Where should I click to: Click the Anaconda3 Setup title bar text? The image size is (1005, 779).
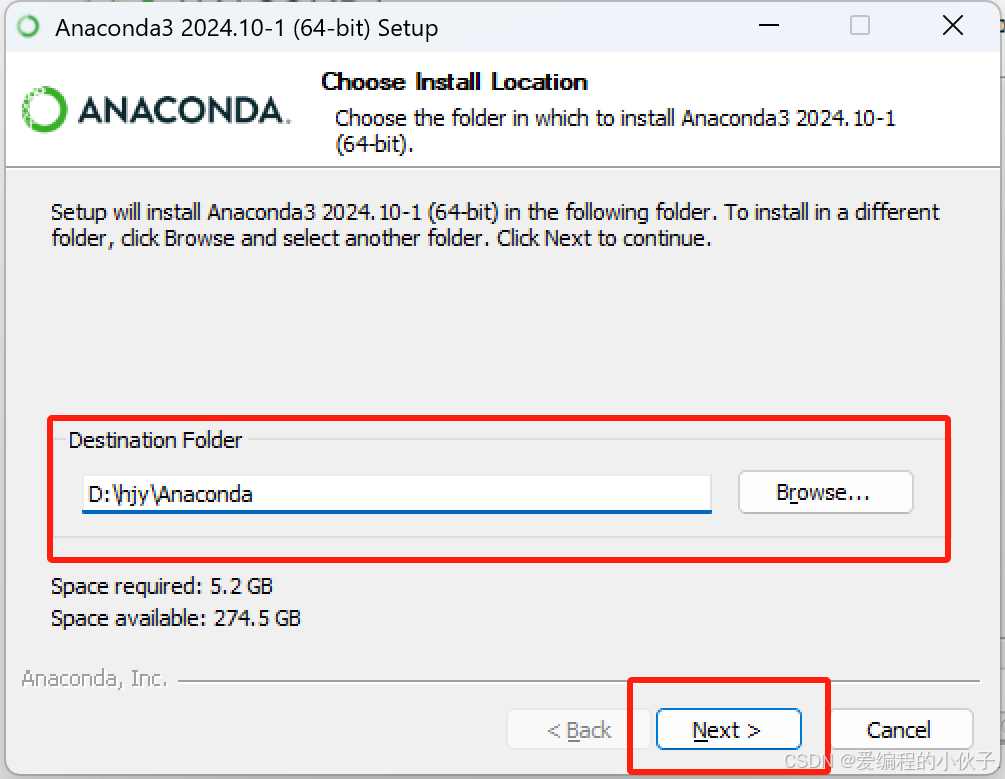tap(246, 28)
